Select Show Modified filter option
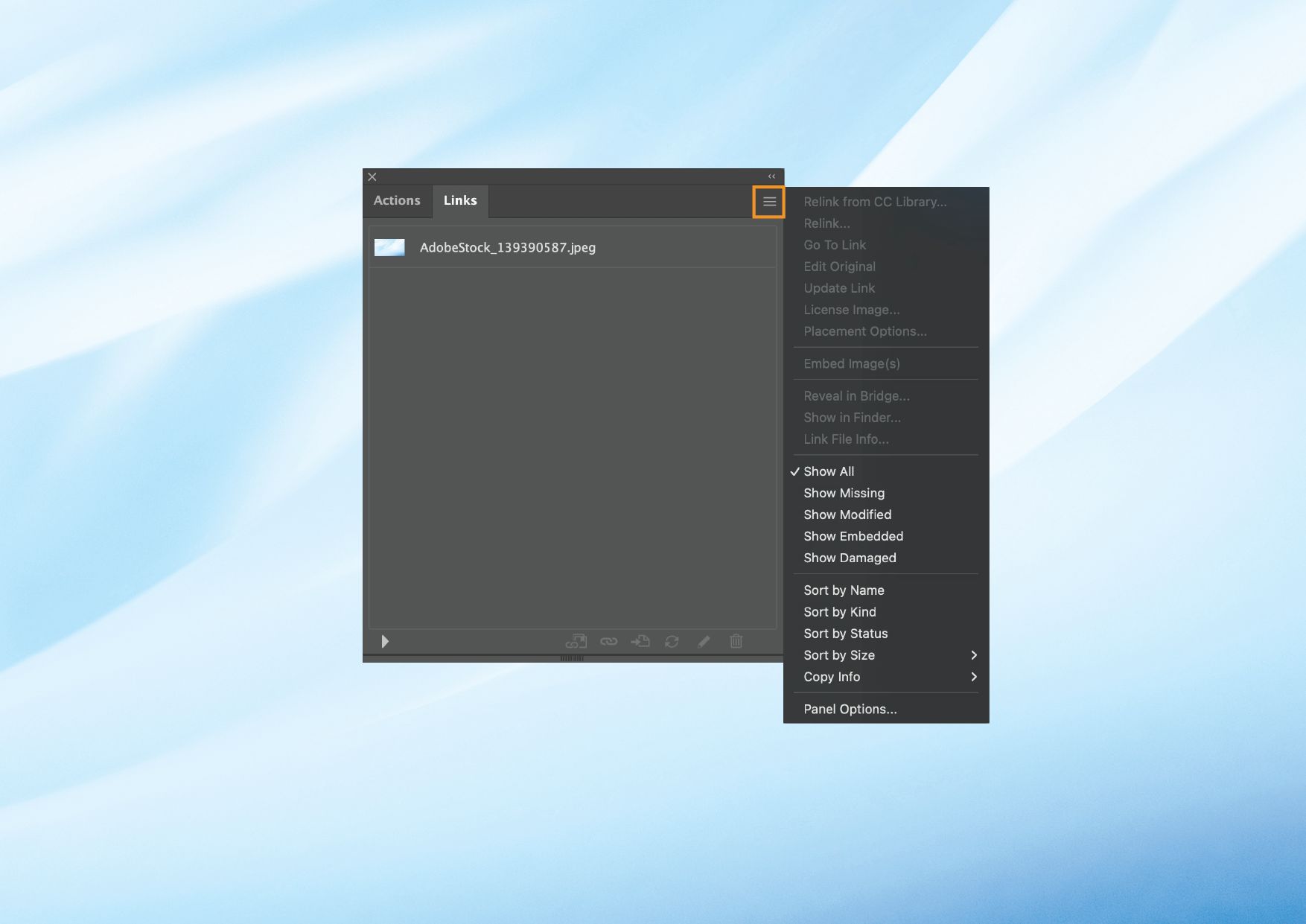Screen dimensions: 1306x924 pyautogui.click(x=886, y=514)
